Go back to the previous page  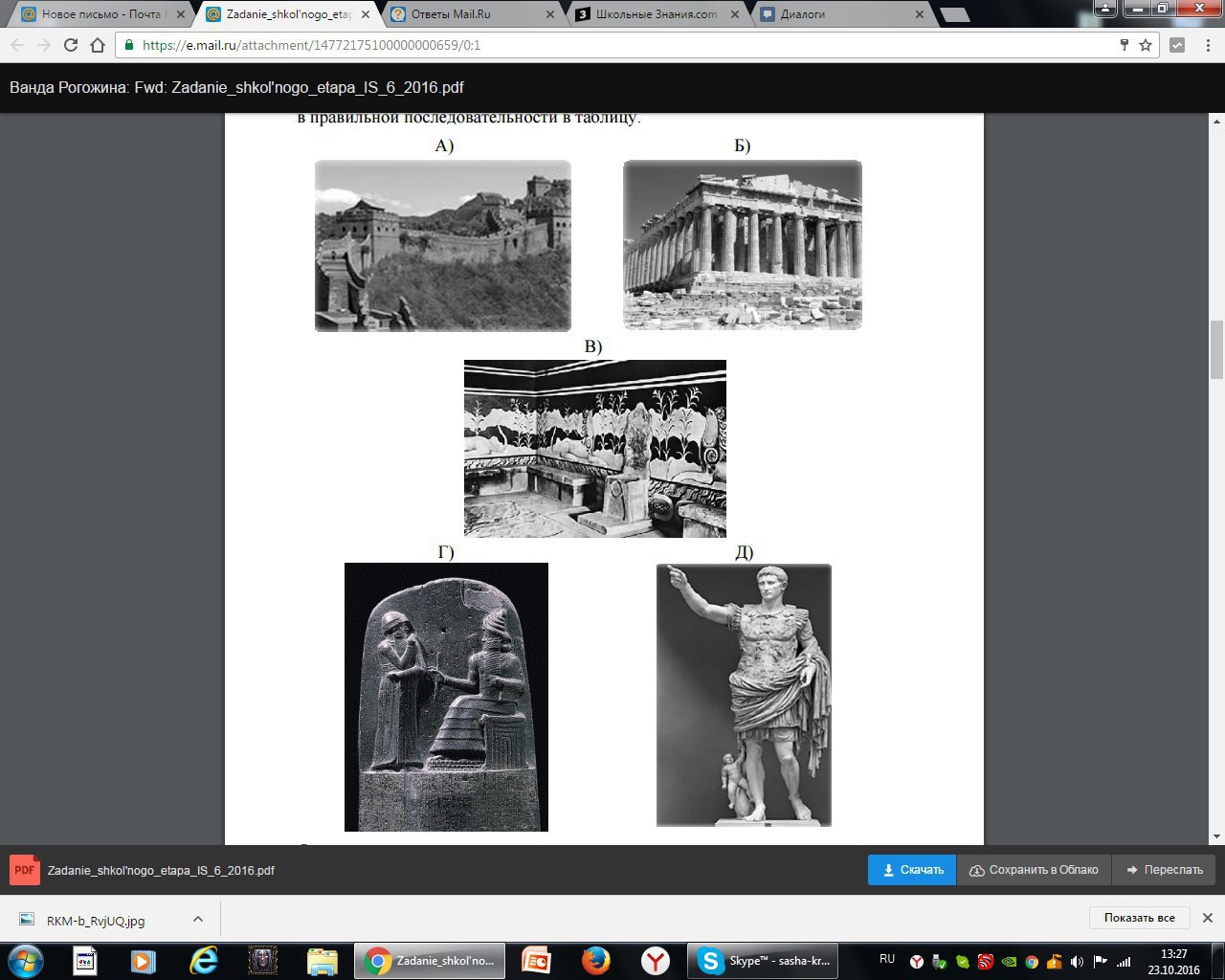pos(17,45)
